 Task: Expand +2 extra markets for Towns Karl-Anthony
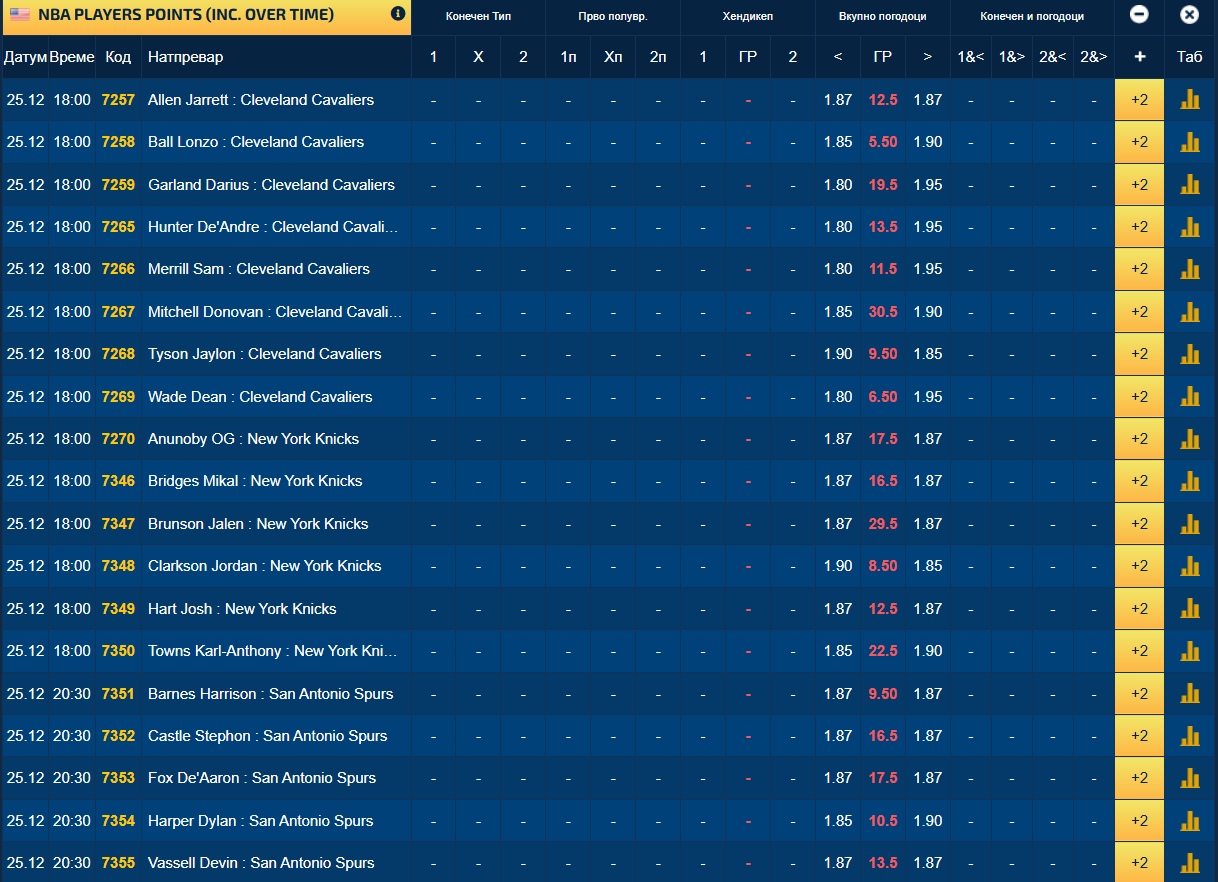(x=1139, y=651)
